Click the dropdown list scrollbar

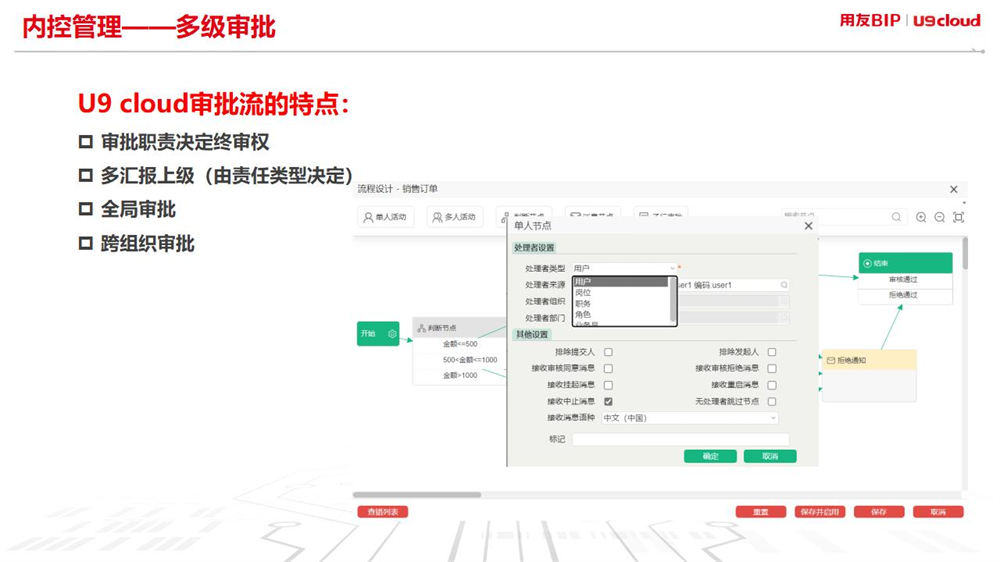click(x=672, y=300)
